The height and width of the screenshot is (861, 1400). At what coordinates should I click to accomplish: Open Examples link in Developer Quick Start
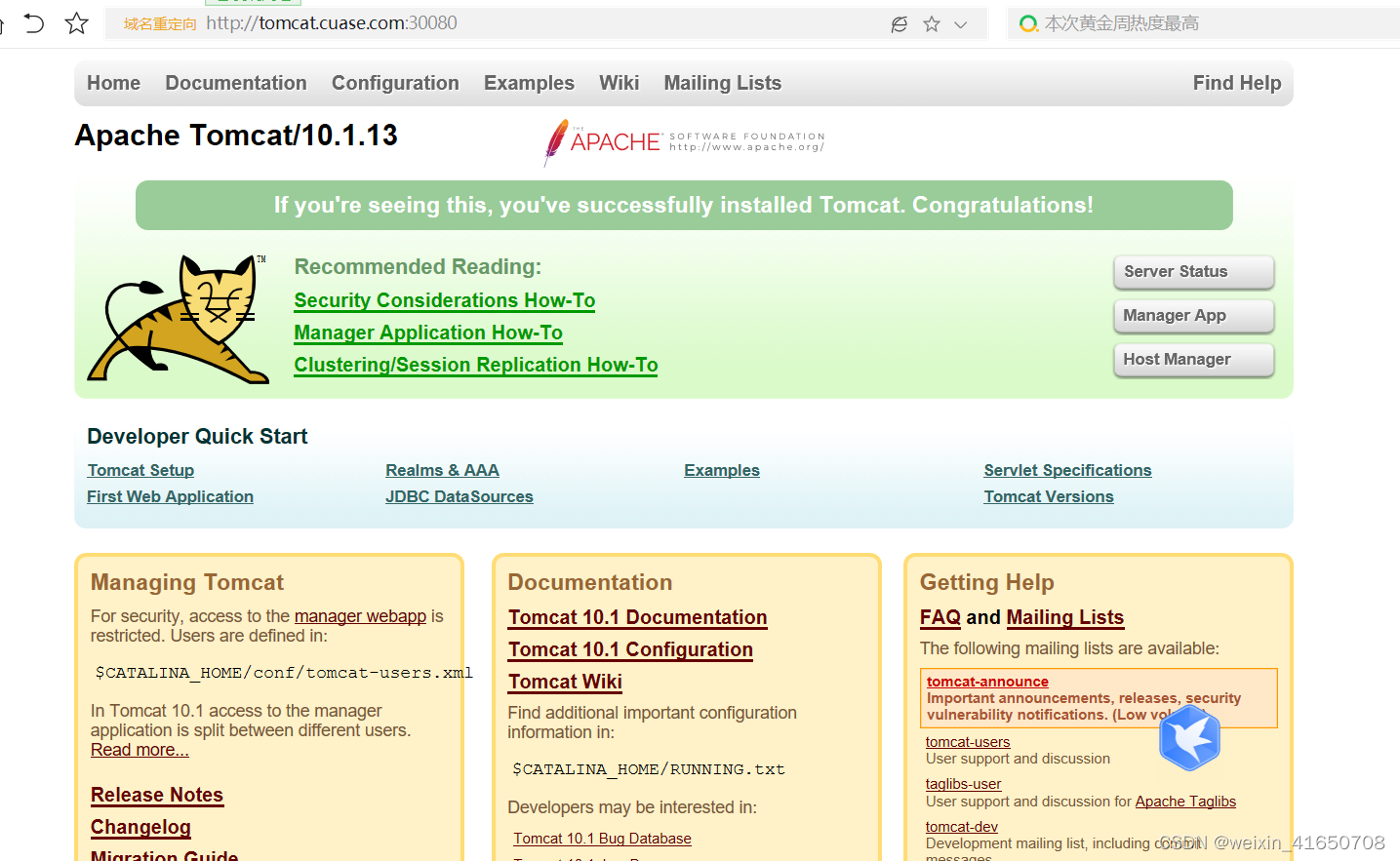click(x=722, y=471)
